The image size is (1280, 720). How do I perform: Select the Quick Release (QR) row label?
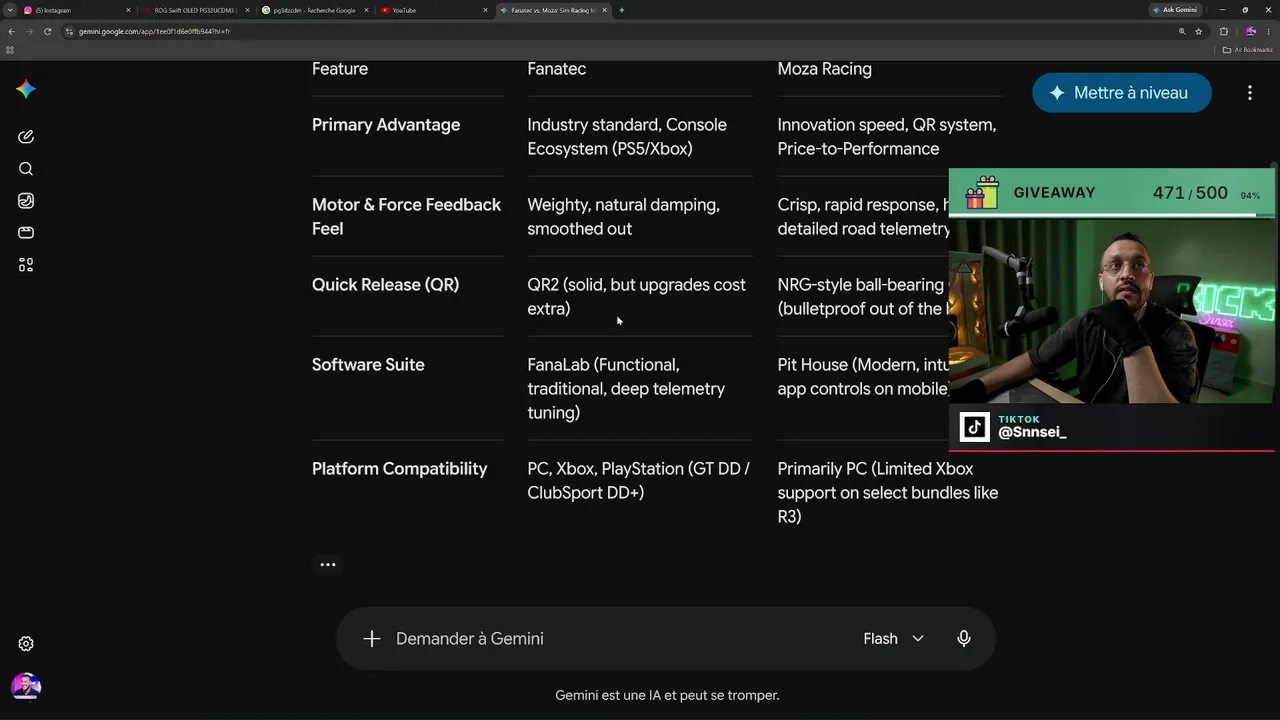(386, 285)
